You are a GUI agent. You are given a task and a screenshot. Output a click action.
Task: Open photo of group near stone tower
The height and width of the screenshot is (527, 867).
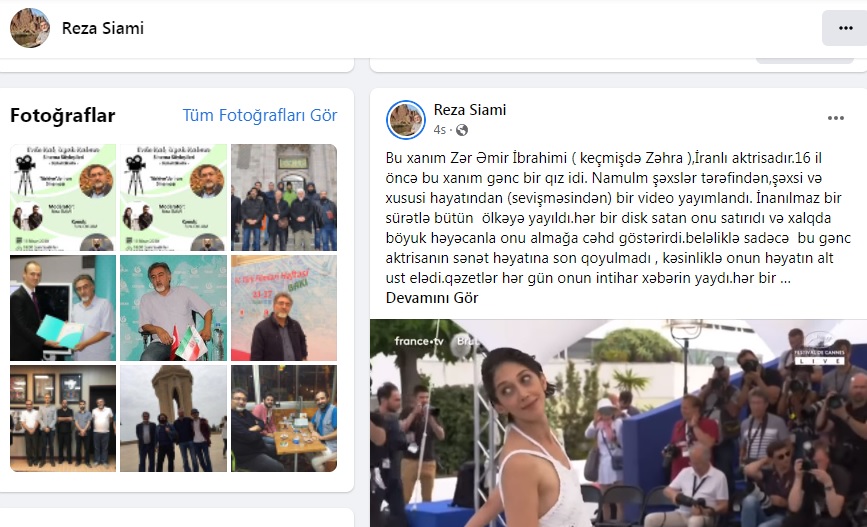[x=174, y=419]
